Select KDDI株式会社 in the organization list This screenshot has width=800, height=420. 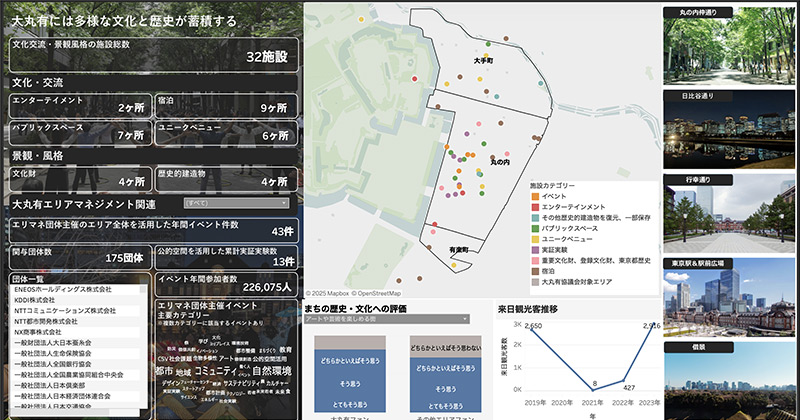click(x=75, y=300)
